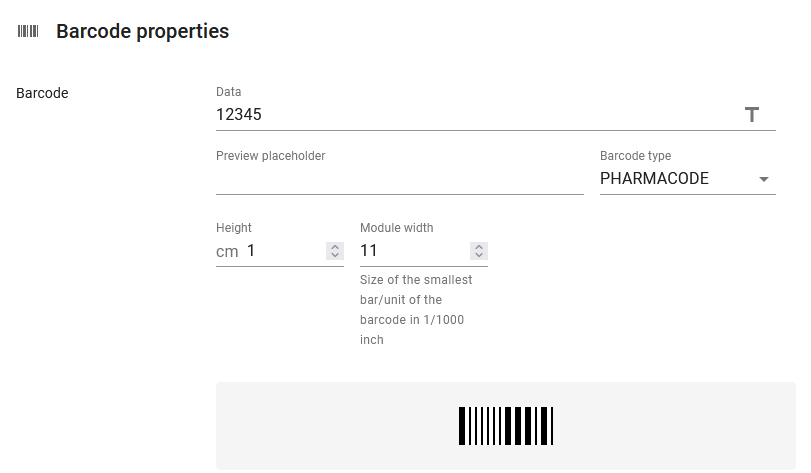Click the generated barcode preview image
Screen dimensions: 811x473
(506, 425)
